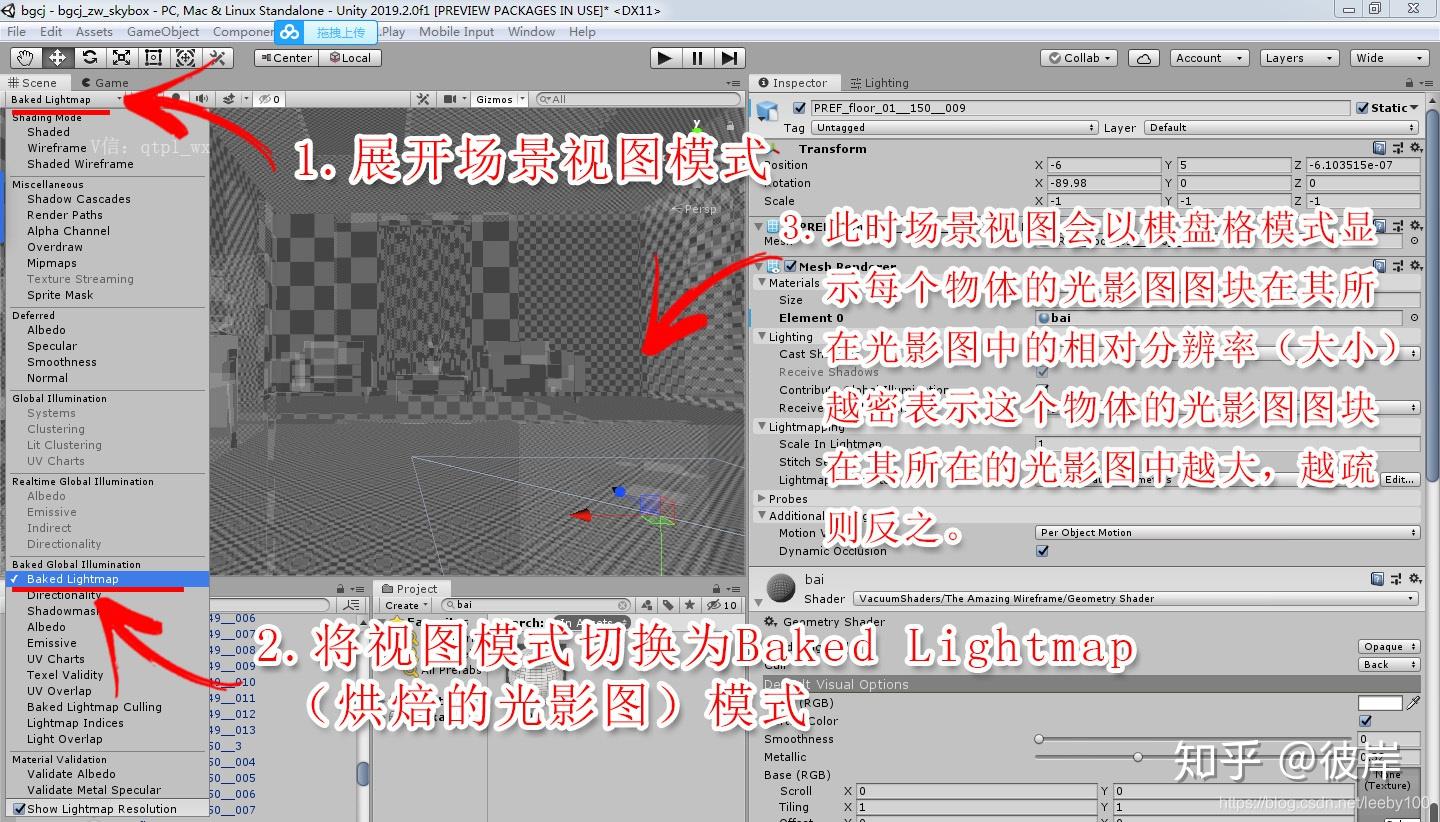1440x822 pixels.
Task: Select the Rotate tool
Action: [89, 57]
